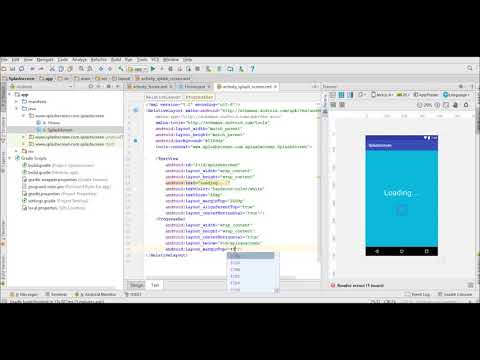480x360 pixels.
Task: Click zoom-to-fit icon beside 25% in preview
Action: click(446, 105)
